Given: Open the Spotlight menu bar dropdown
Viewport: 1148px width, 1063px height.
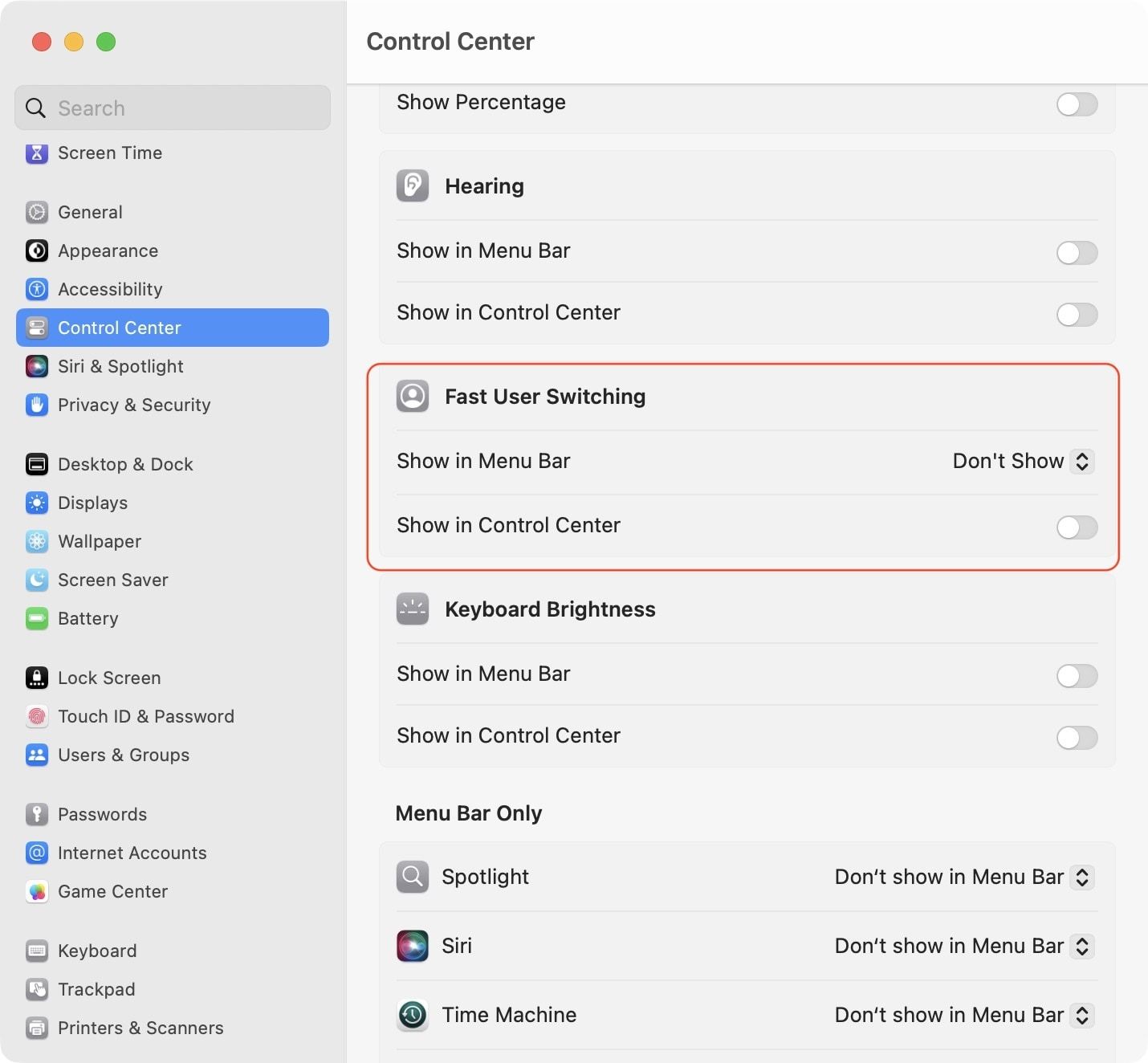Looking at the screenshot, I should click(964, 877).
